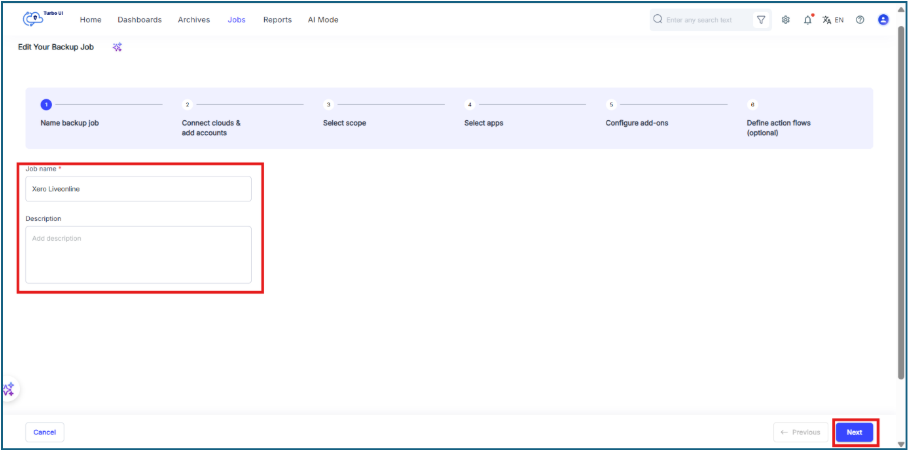Open the Archives section
This screenshot has width=909, height=450.
pos(194,20)
